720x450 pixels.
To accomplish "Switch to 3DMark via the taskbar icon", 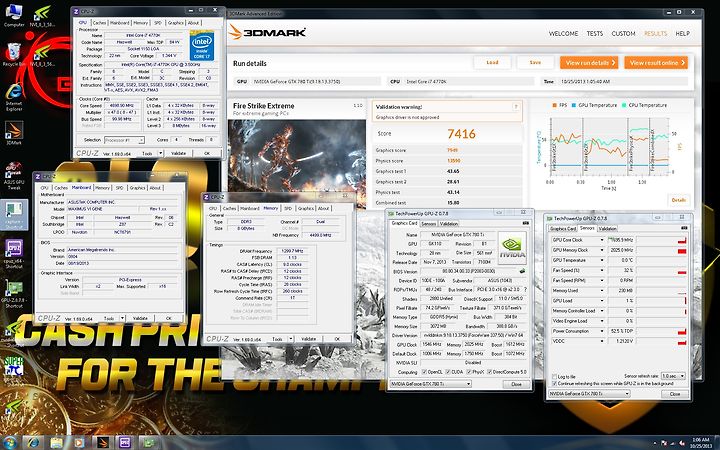I will [x=103, y=443].
